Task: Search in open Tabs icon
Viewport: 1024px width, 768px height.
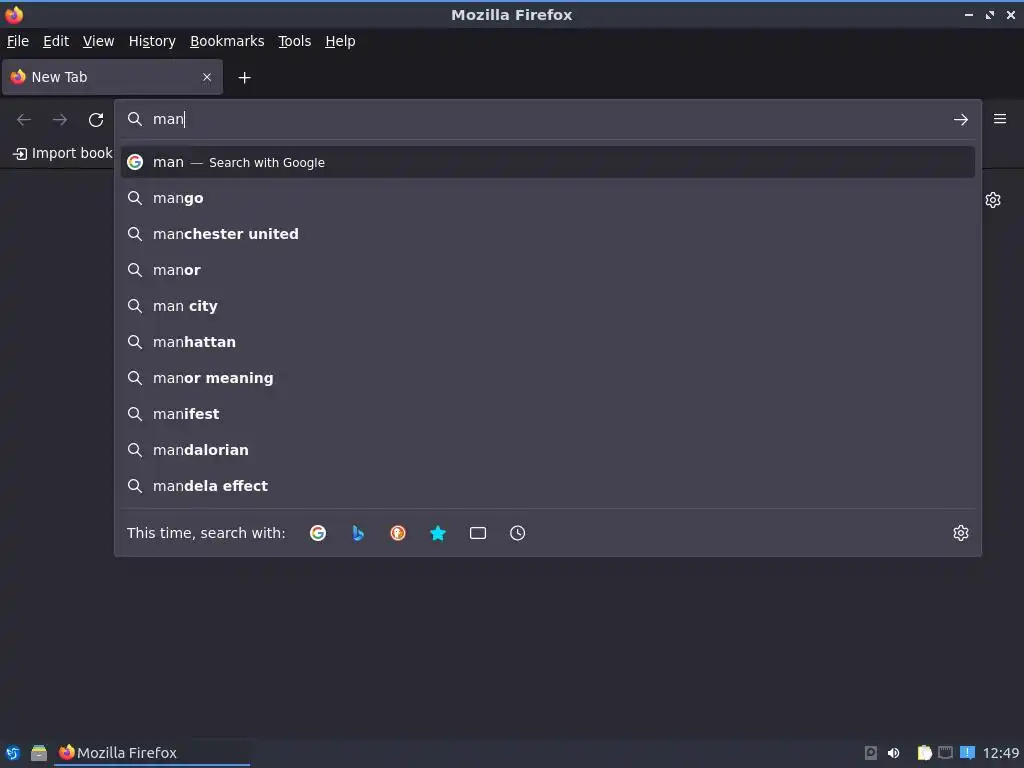Action: (x=477, y=533)
